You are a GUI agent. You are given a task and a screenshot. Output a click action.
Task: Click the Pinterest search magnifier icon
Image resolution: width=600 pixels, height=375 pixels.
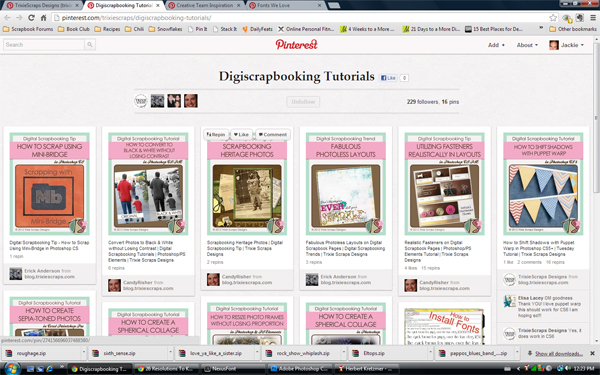pyautogui.click(x=90, y=45)
